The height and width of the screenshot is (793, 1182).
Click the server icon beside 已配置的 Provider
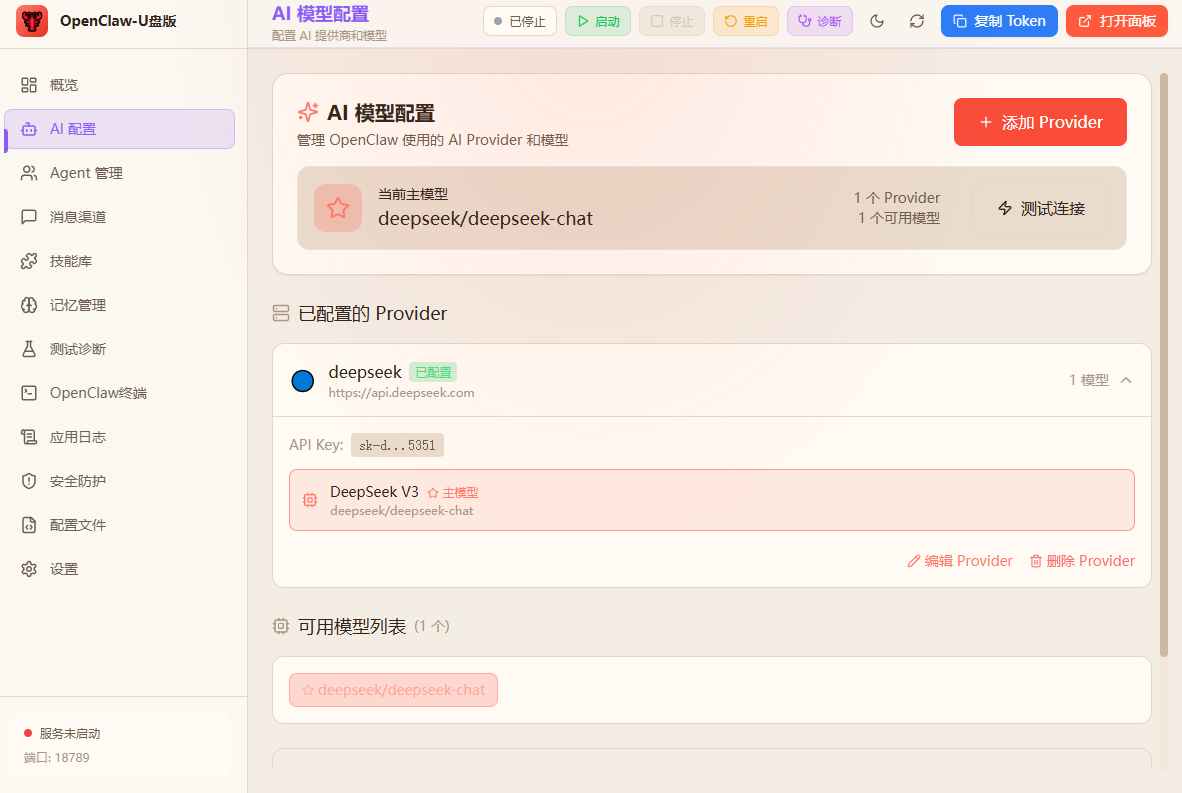click(x=281, y=314)
